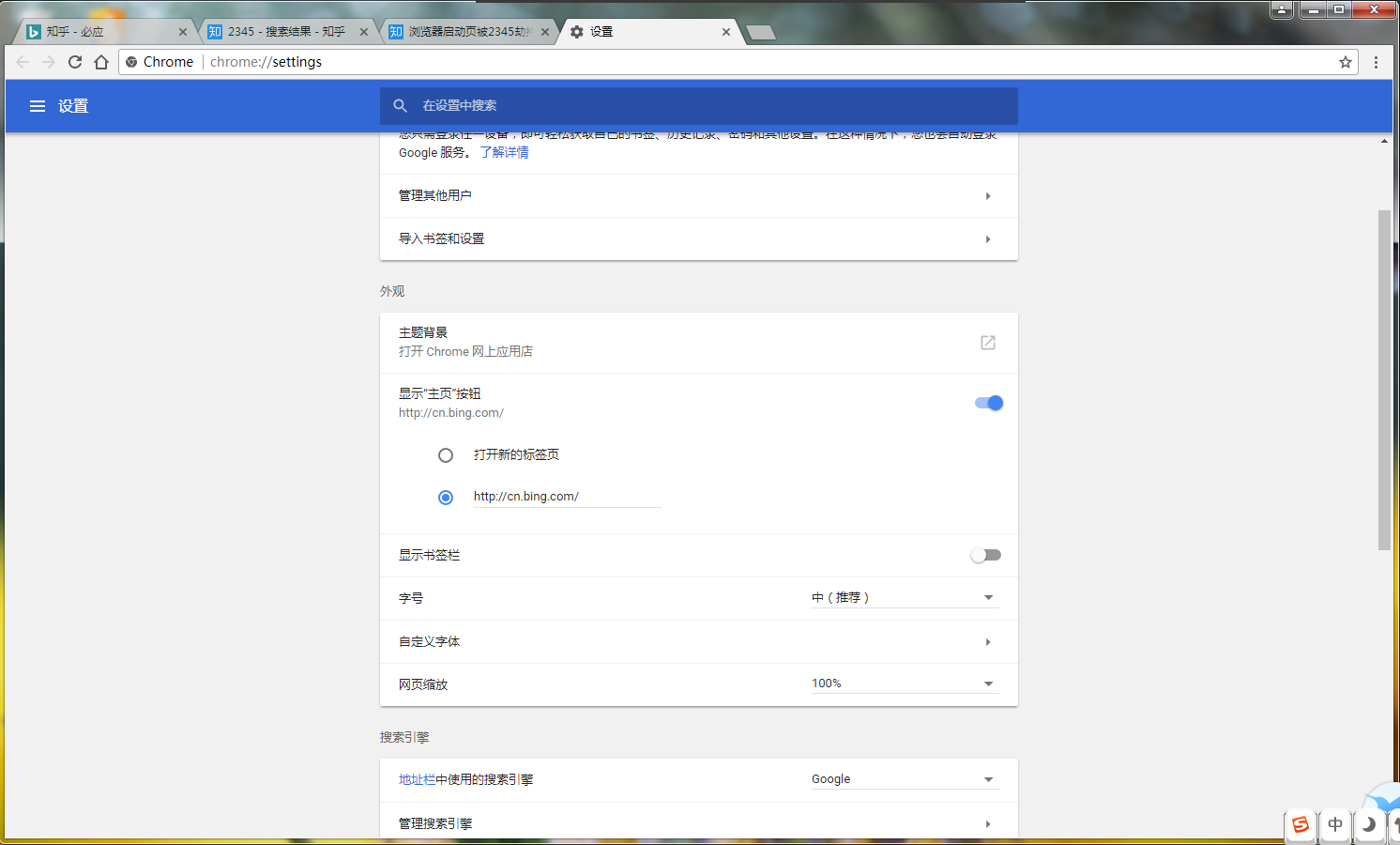Click the hamburger menu beside 设置
The height and width of the screenshot is (845, 1400).
click(x=38, y=105)
